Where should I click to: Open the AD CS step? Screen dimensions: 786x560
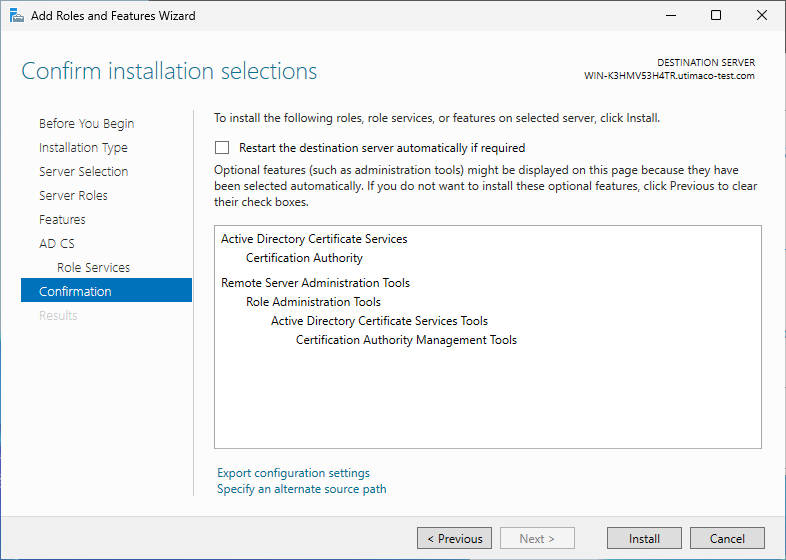click(57, 244)
